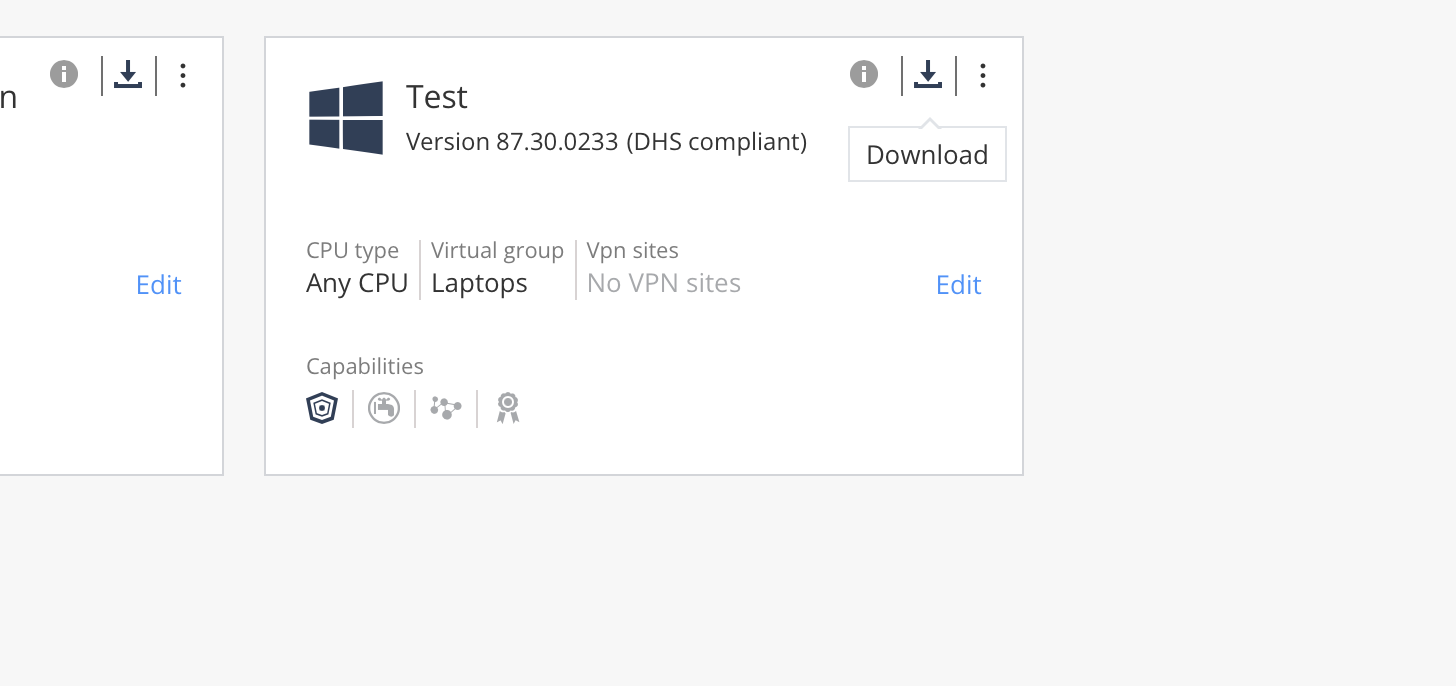1456x686 pixels.
Task: Click the Laptops virtual group value
Action: (479, 284)
